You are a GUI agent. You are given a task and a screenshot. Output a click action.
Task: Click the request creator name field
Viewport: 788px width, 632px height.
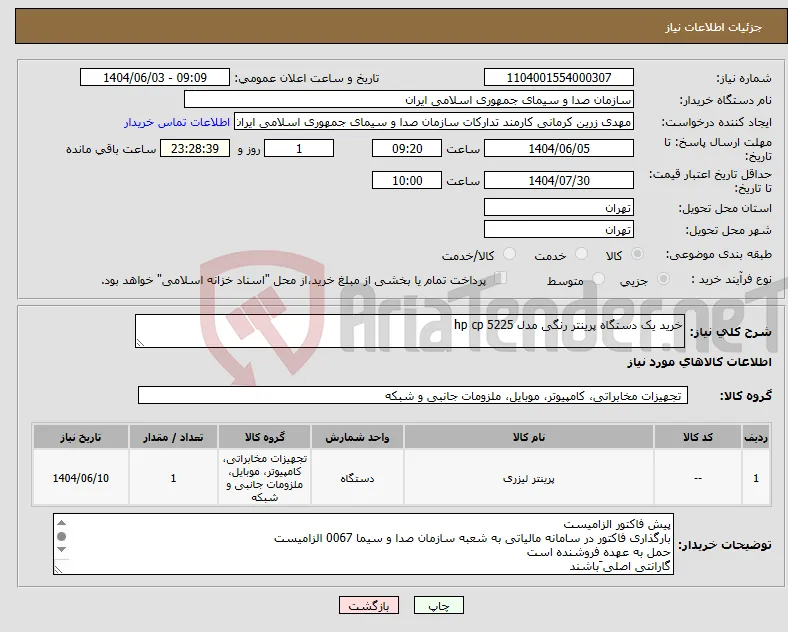click(434, 122)
